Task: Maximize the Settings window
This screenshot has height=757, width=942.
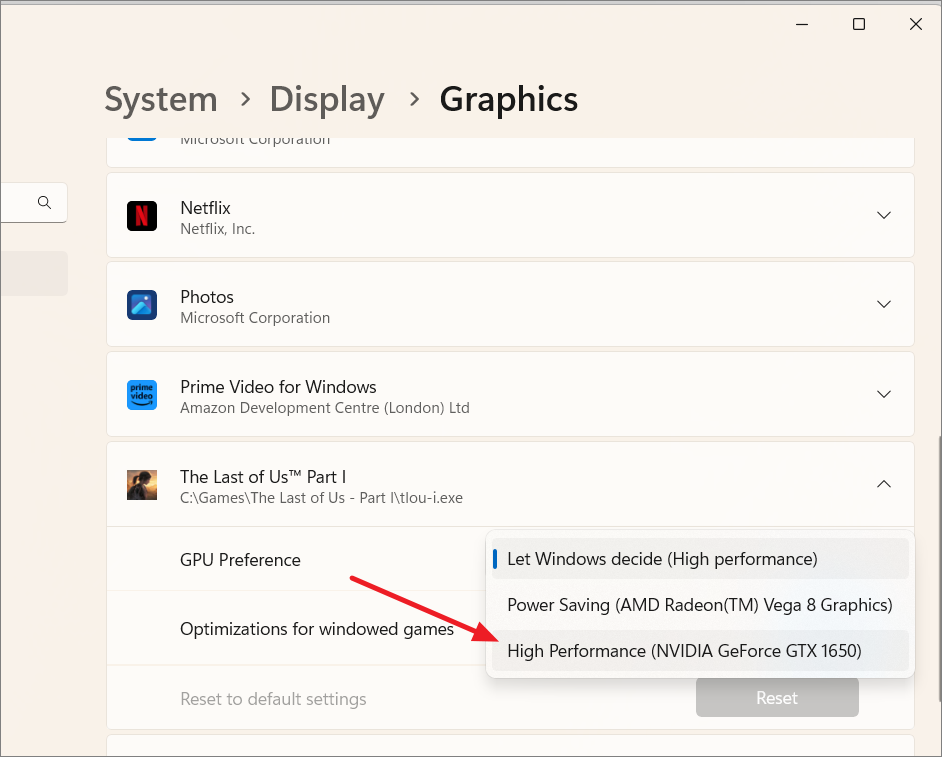Action: (859, 24)
